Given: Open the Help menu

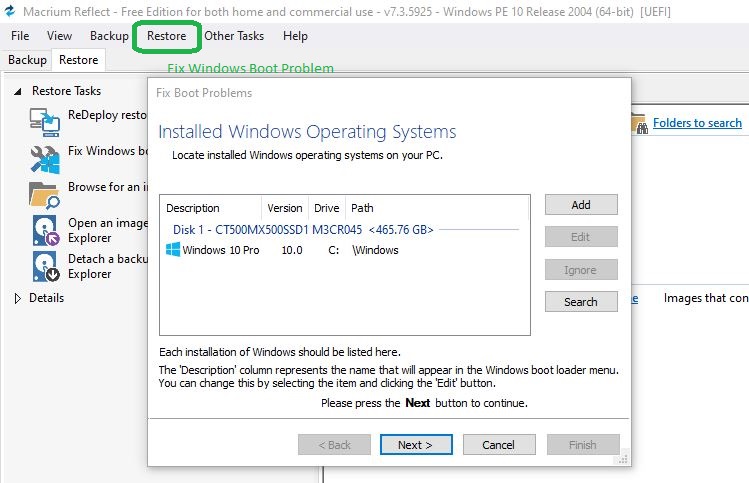Looking at the screenshot, I should pyautogui.click(x=295, y=36).
